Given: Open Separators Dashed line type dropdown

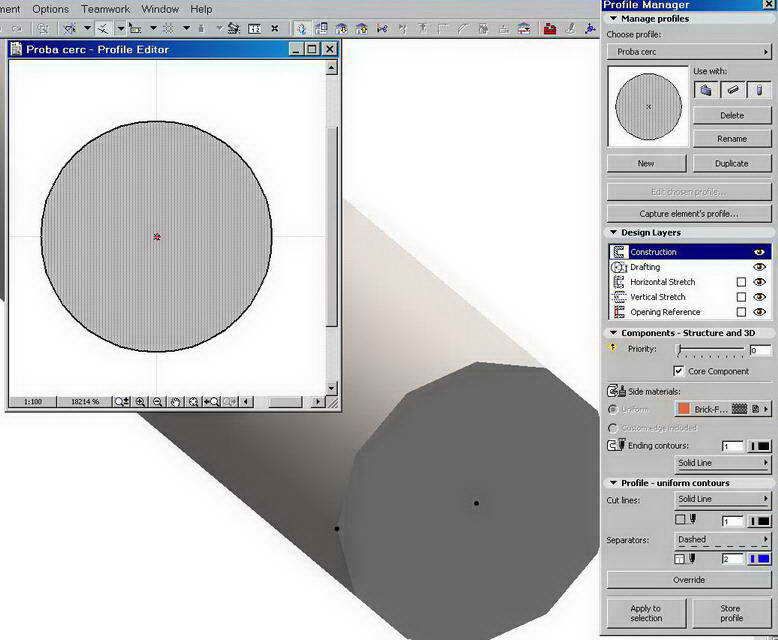Looking at the screenshot, I should pos(723,539).
